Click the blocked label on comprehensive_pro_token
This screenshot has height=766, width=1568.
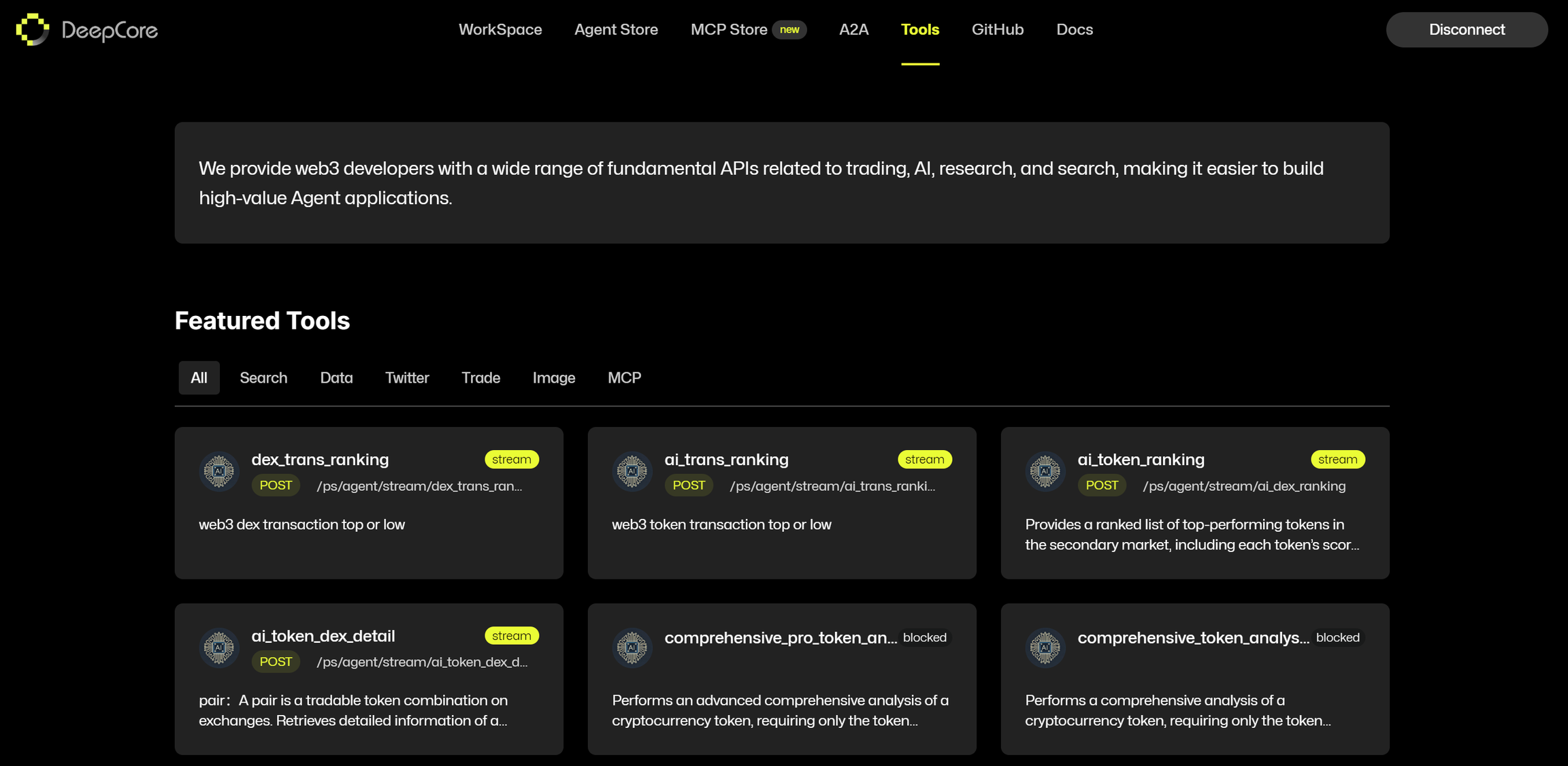(x=924, y=638)
